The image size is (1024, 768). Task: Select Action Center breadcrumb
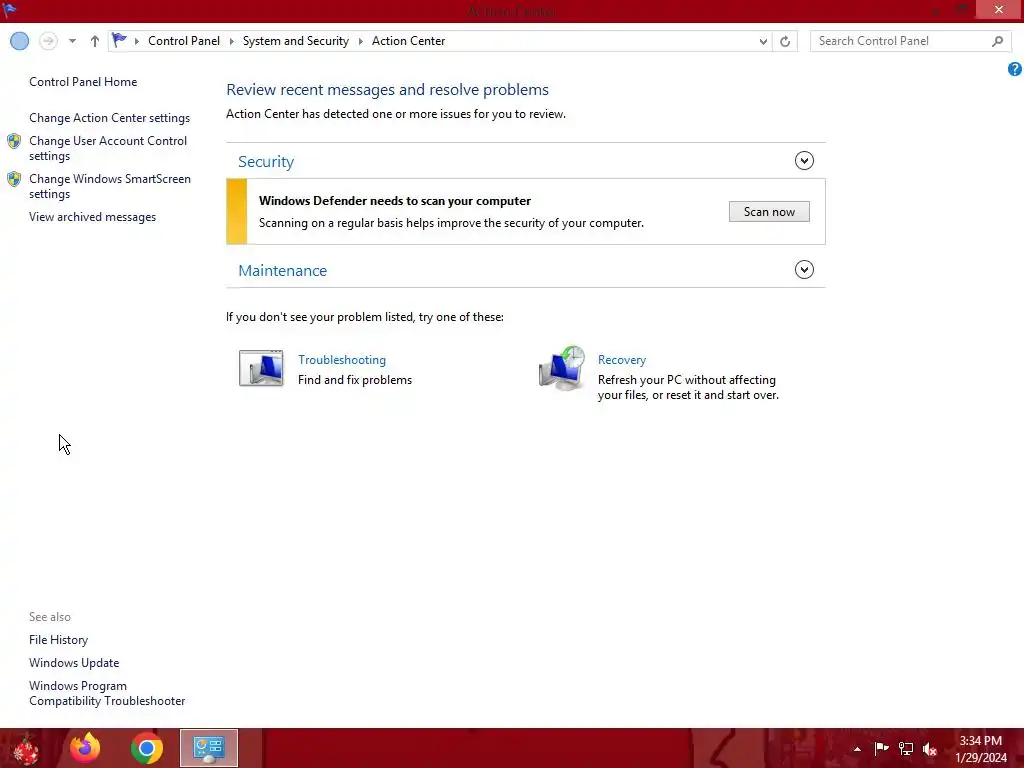click(x=408, y=40)
